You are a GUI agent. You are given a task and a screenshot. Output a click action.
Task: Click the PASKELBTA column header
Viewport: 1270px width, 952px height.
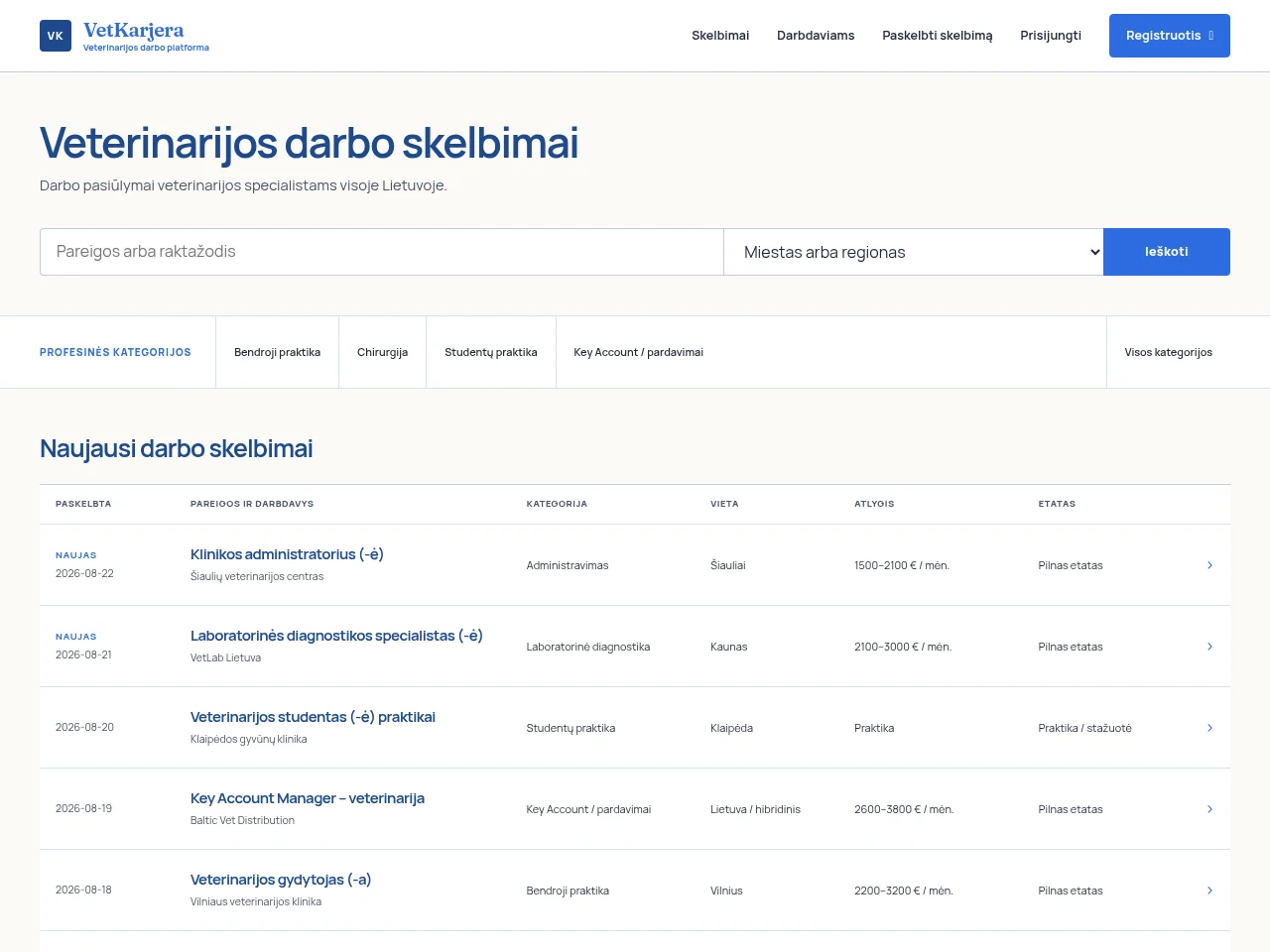(83, 504)
